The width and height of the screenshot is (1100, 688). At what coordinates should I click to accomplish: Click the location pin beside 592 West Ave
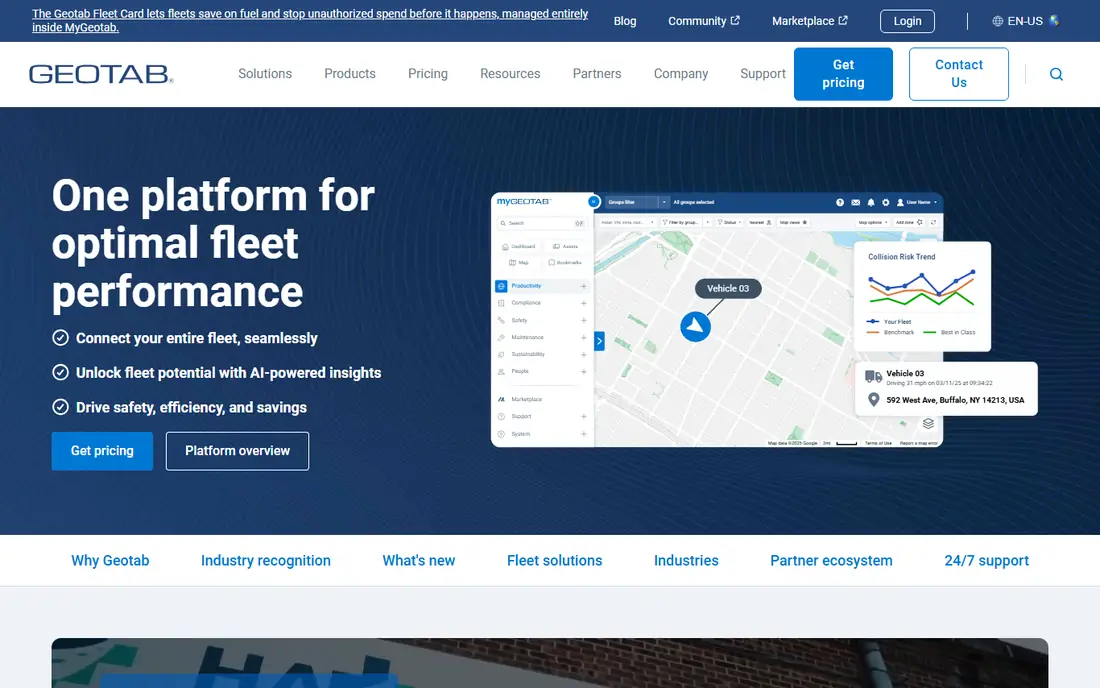click(x=873, y=400)
